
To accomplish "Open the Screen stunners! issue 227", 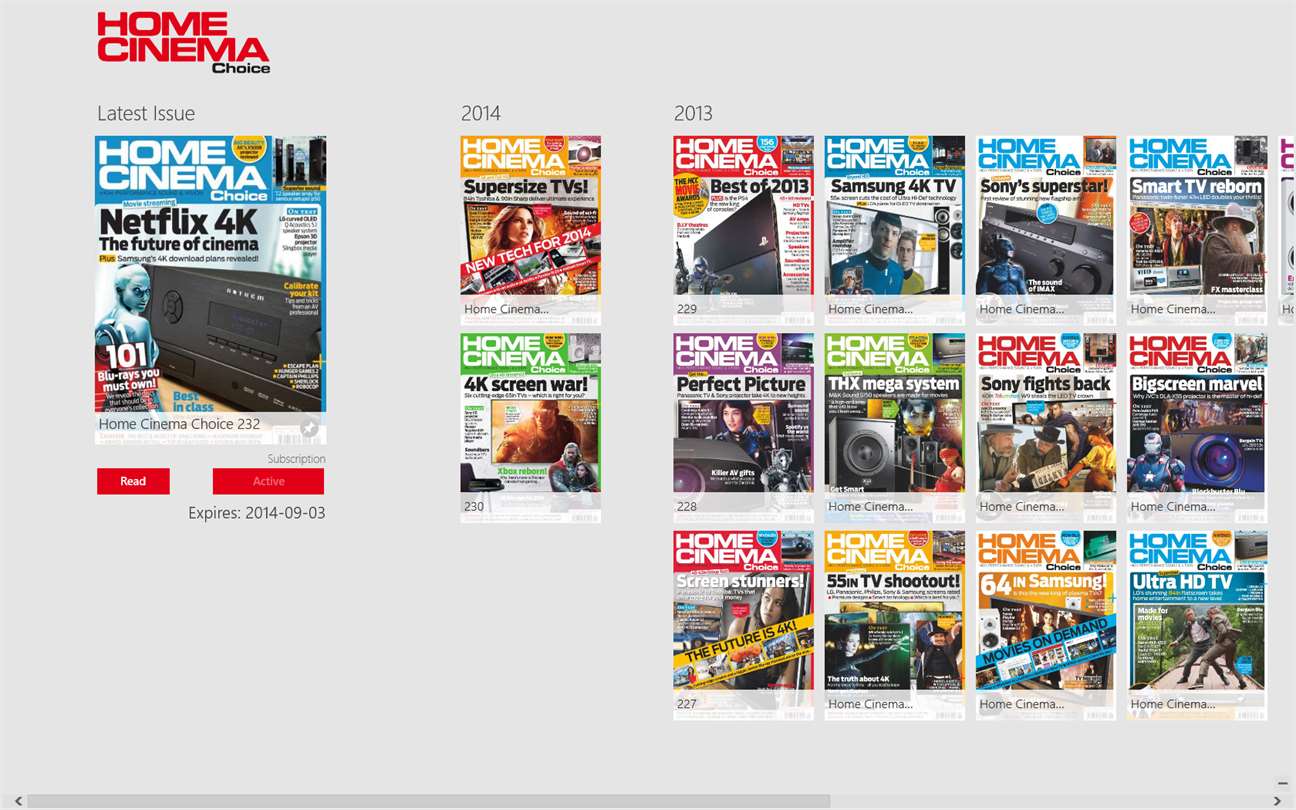I will pyautogui.click(x=743, y=625).
